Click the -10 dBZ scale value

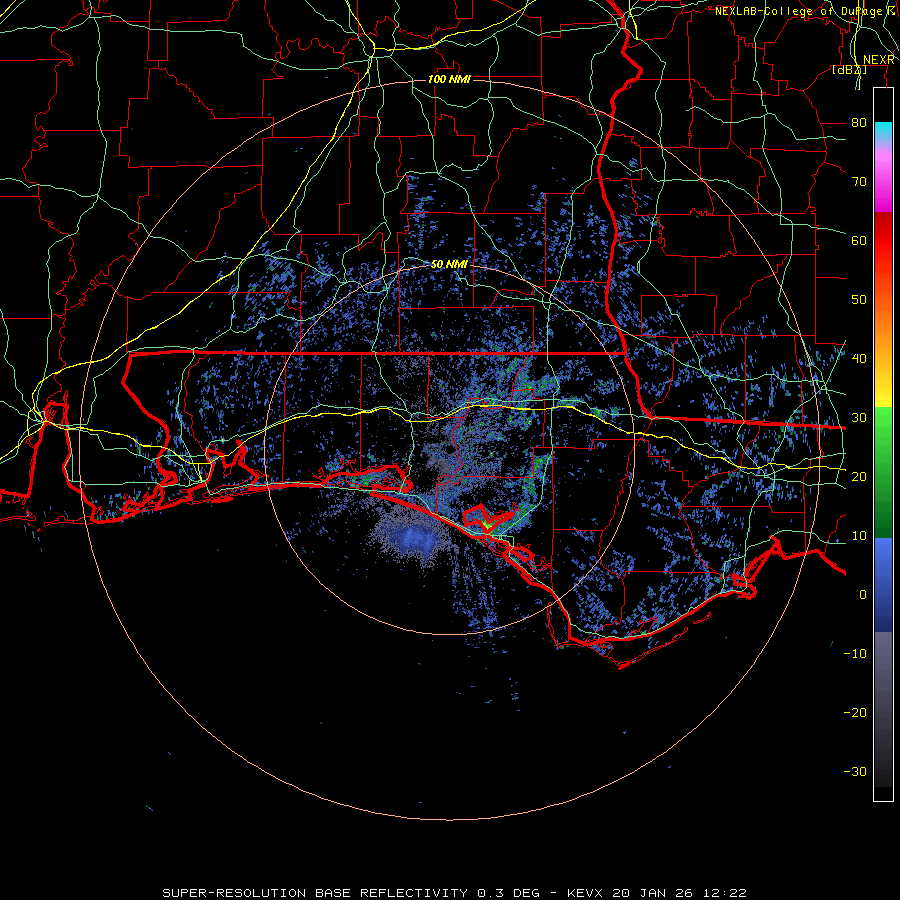(x=855, y=653)
